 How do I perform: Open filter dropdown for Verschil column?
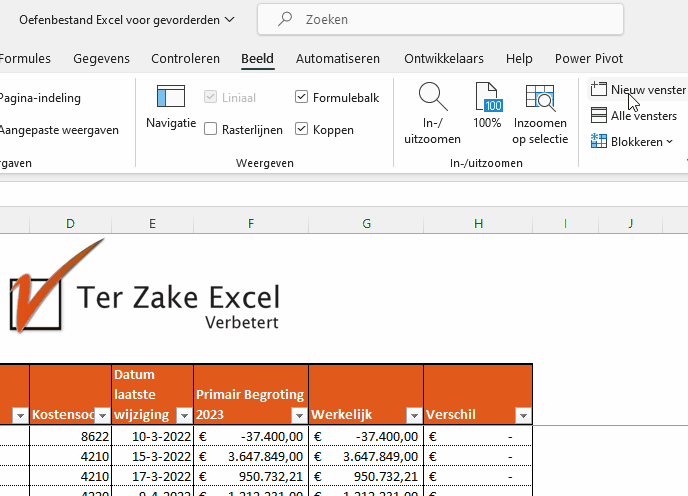(522, 415)
